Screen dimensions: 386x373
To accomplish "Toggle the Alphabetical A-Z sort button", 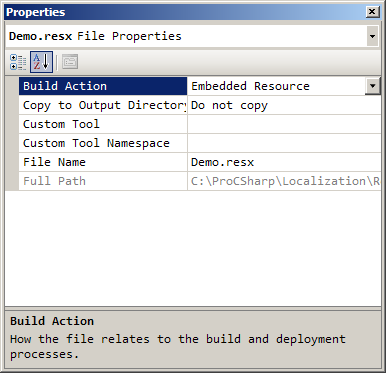I will (x=41, y=62).
